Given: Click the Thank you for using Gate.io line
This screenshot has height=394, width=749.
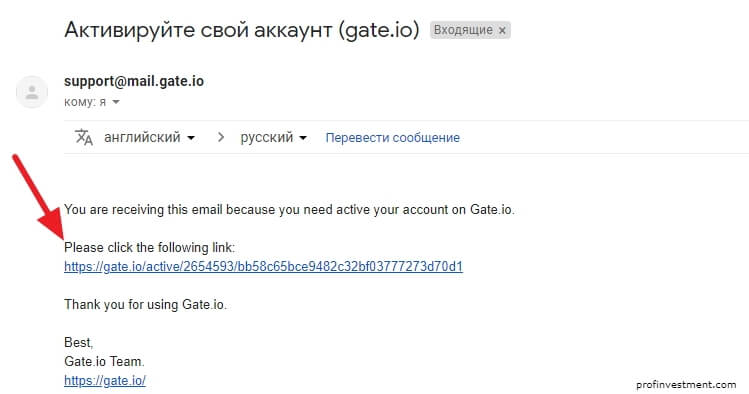Looking at the screenshot, I should coord(145,305).
